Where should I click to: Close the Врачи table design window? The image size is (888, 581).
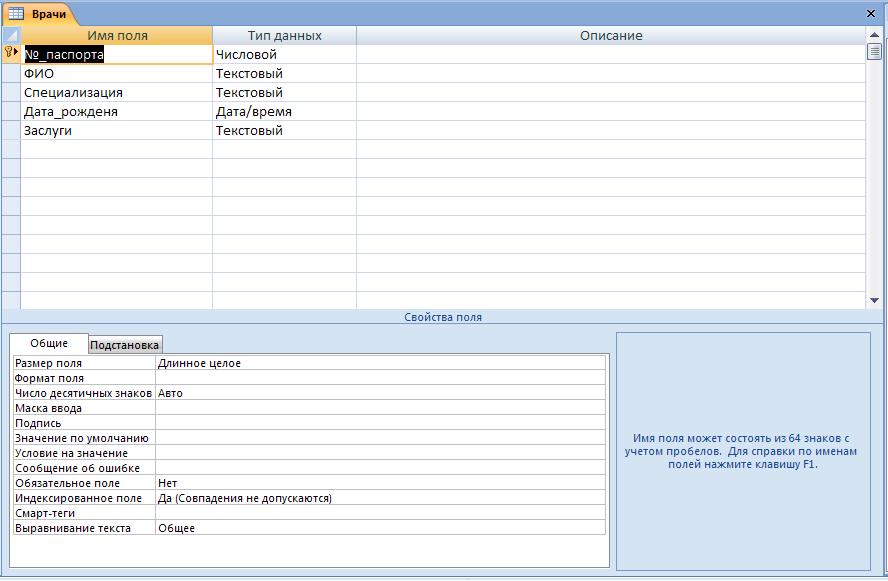871,14
